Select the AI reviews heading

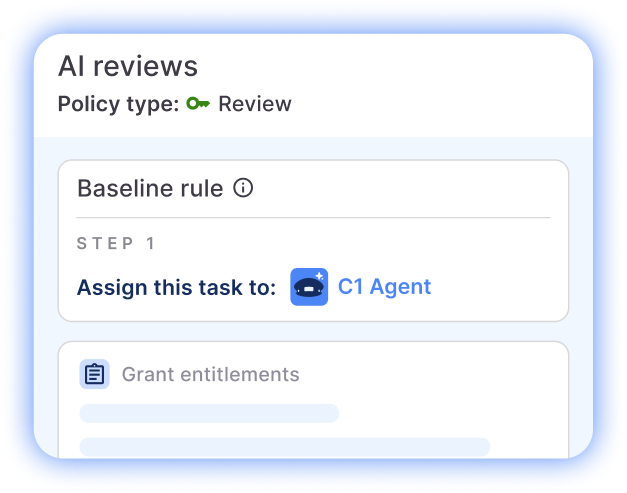point(128,66)
